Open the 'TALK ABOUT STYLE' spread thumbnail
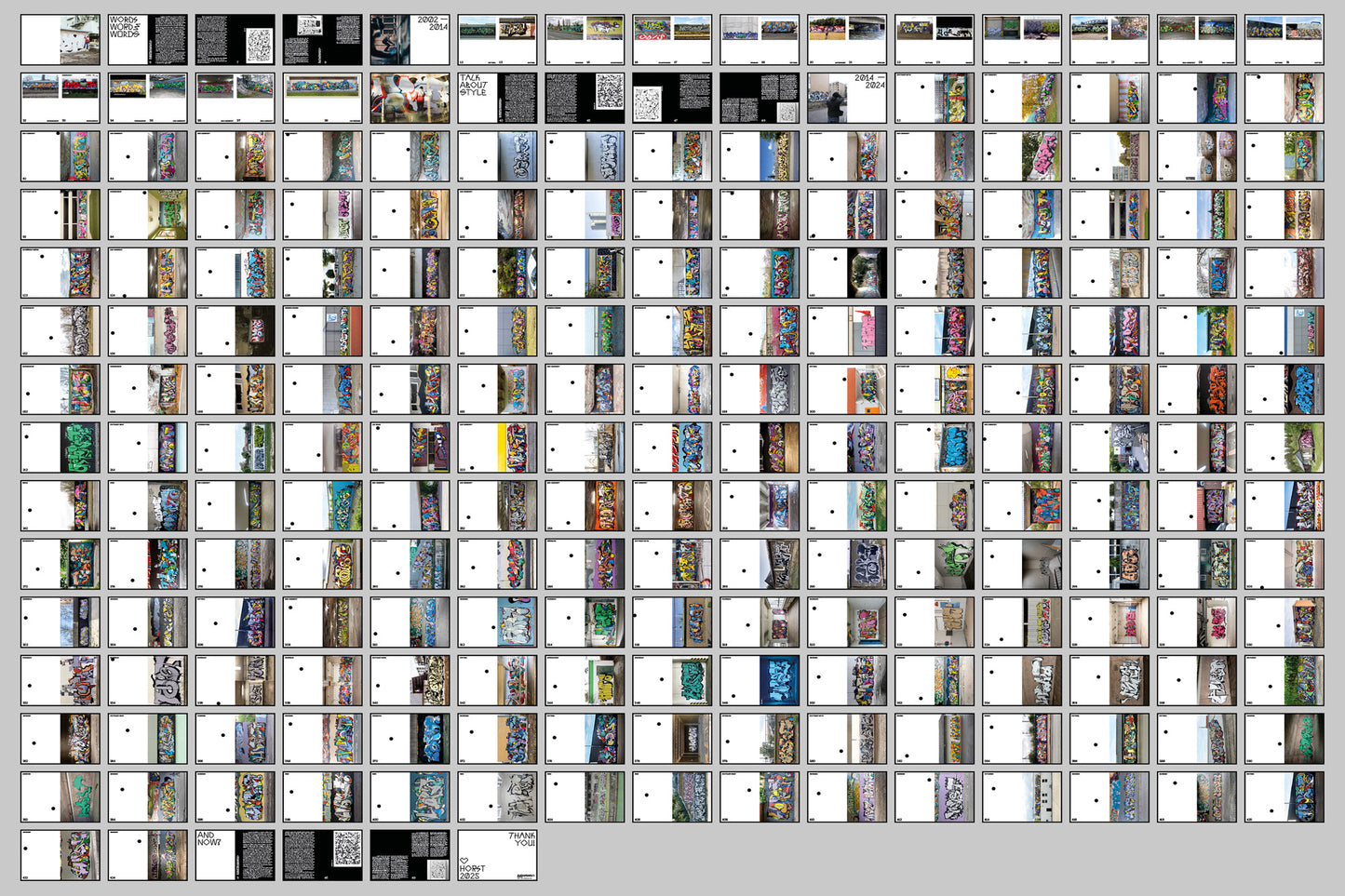Image resolution: width=1345 pixels, height=896 pixels. tap(497, 99)
